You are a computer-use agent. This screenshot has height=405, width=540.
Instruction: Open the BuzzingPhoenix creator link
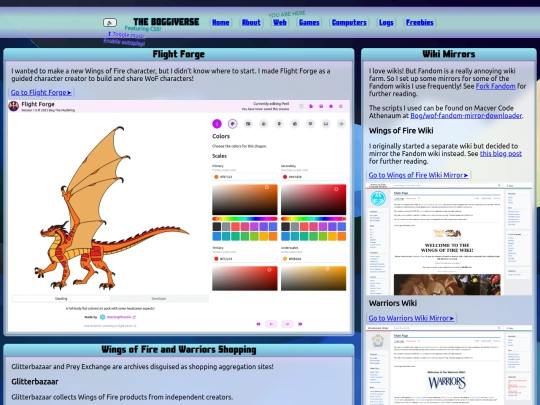coord(121,317)
